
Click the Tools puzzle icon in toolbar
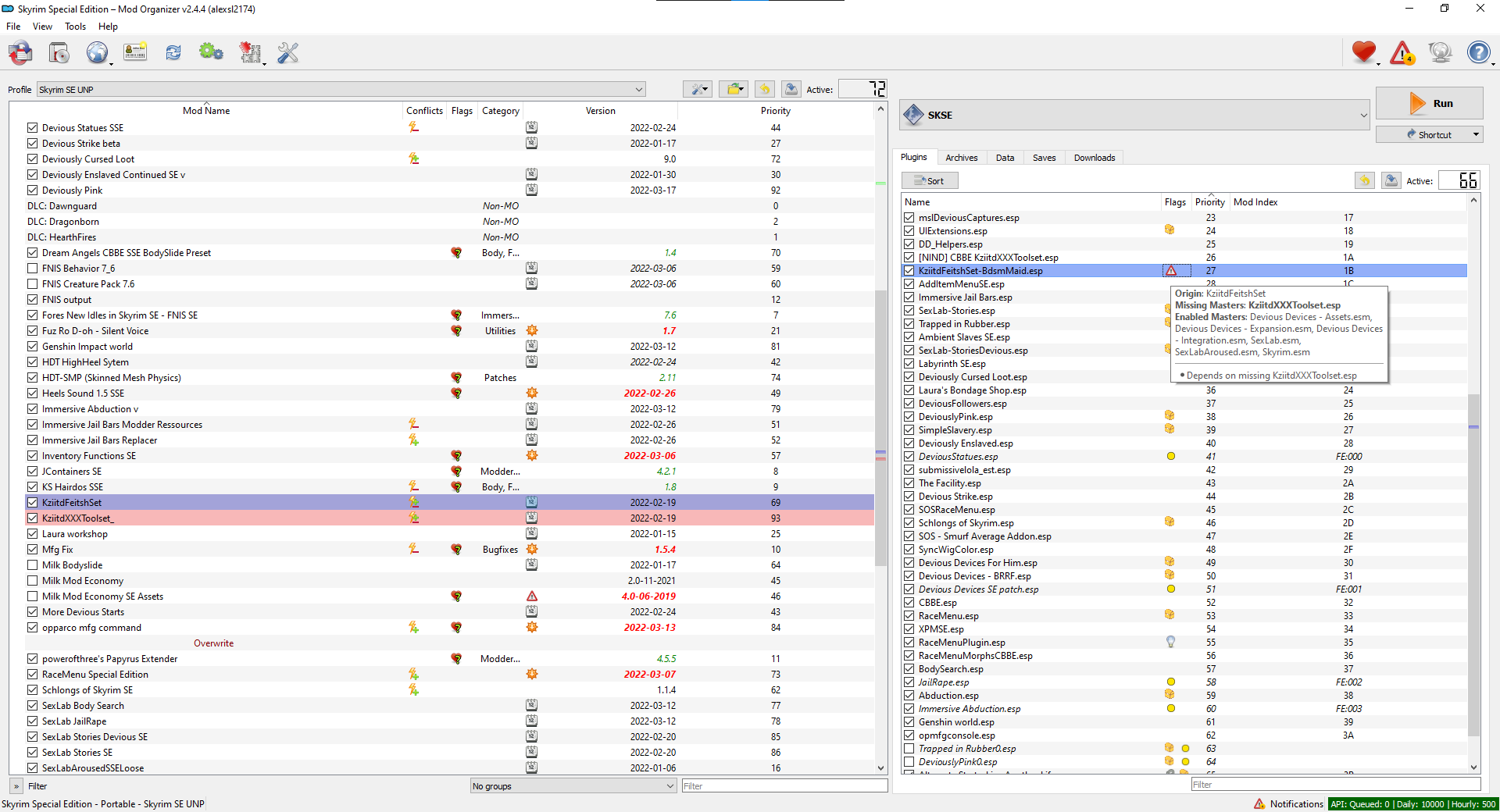click(250, 53)
